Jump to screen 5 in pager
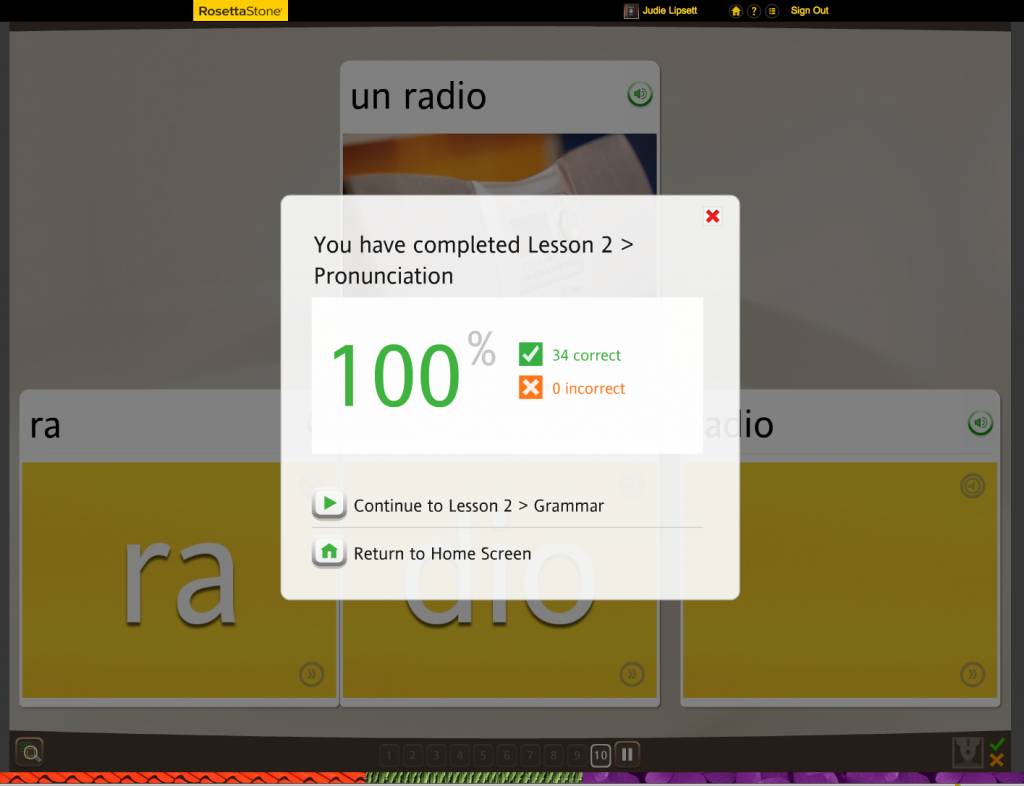 (483, 755)
